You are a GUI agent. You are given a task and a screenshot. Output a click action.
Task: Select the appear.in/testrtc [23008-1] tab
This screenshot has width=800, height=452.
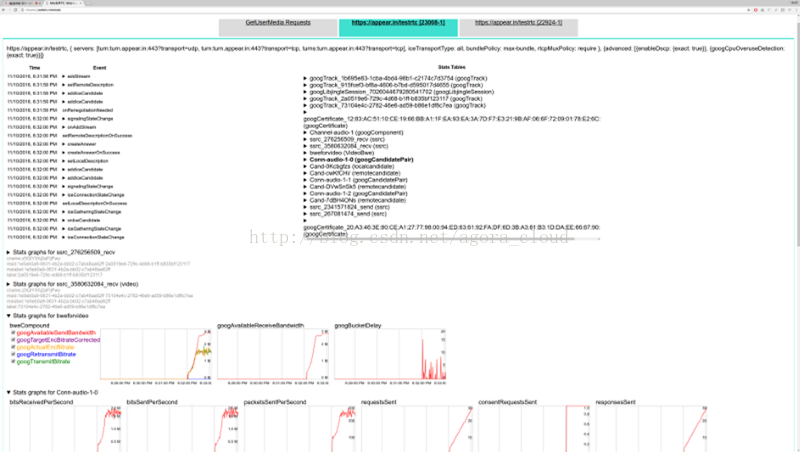point(398,28)
